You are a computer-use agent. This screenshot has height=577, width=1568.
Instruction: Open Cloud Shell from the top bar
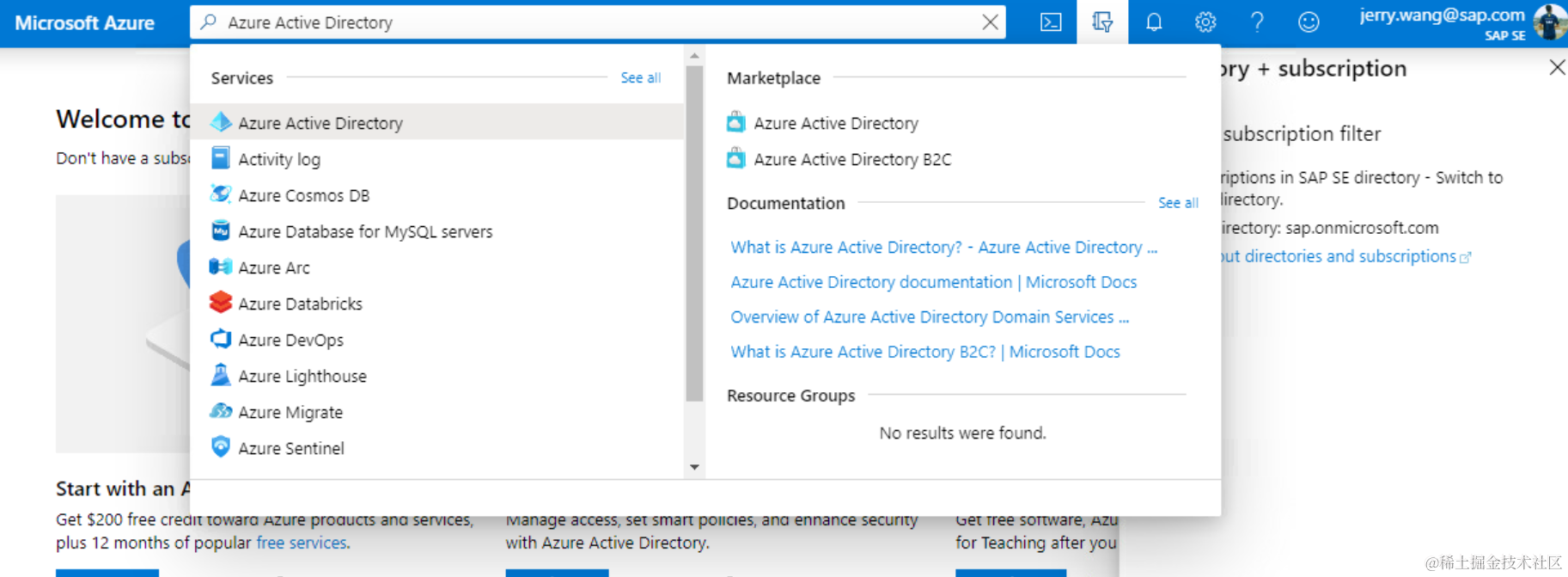click(1051, 22)
